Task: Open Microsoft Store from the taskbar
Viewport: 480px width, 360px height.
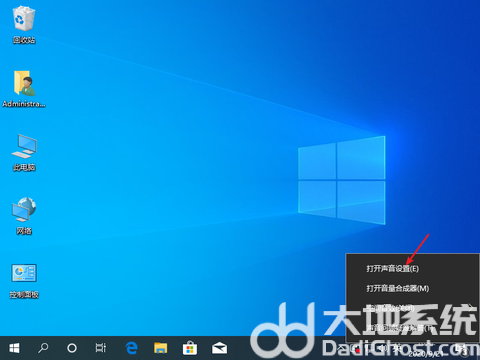Action: 190,348
